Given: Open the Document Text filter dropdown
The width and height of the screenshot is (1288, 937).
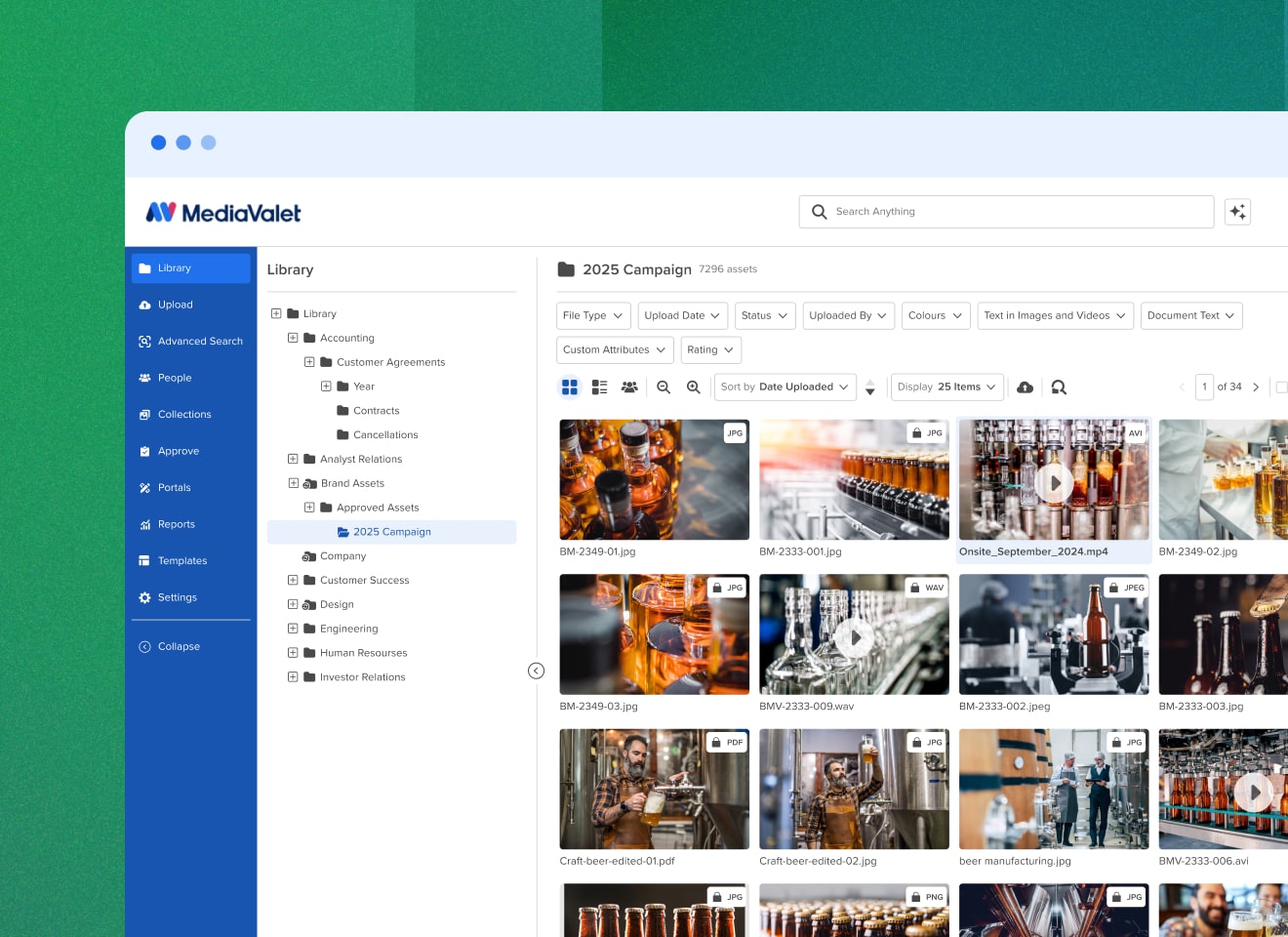Looking at the screenshot, I should tap(1191, 316).
